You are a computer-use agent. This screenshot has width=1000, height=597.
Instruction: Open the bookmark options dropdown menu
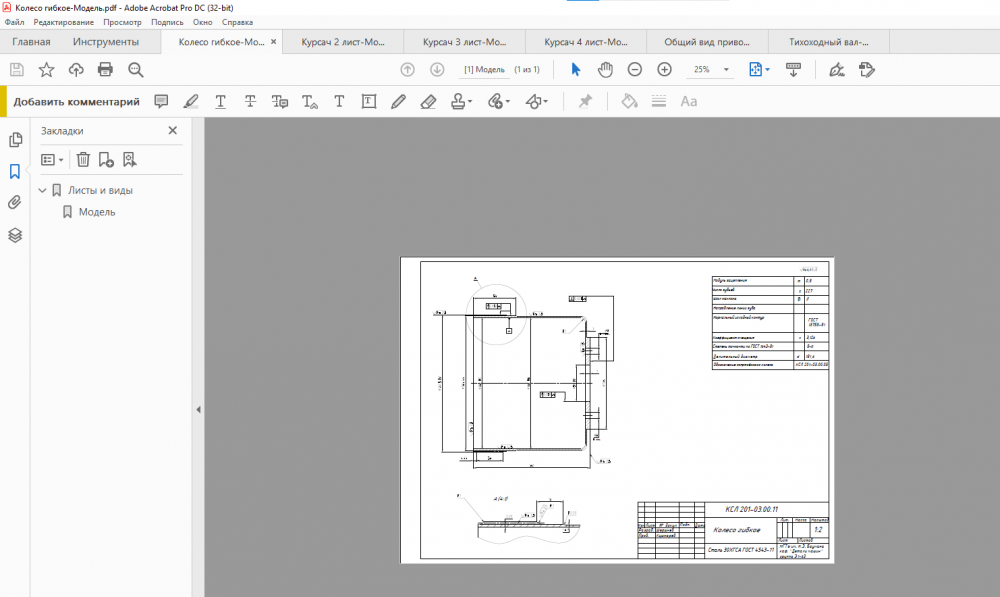coord(52,159)
